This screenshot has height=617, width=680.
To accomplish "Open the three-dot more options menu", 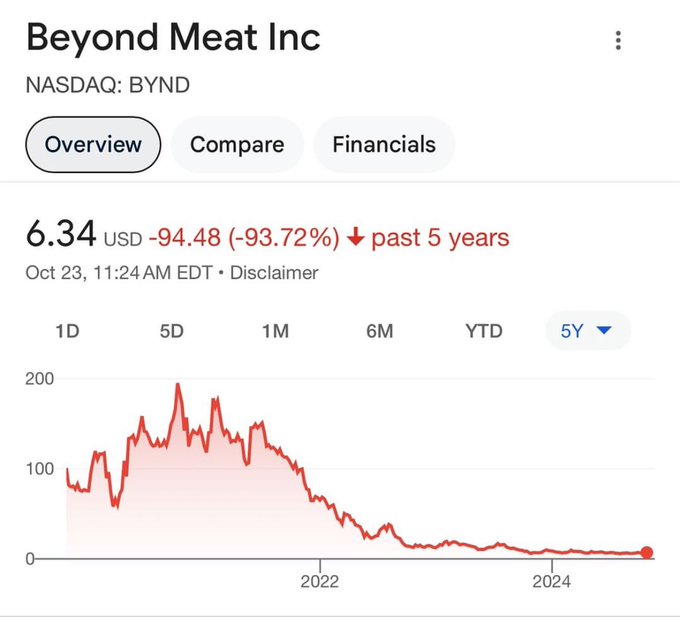I will 619,41.
